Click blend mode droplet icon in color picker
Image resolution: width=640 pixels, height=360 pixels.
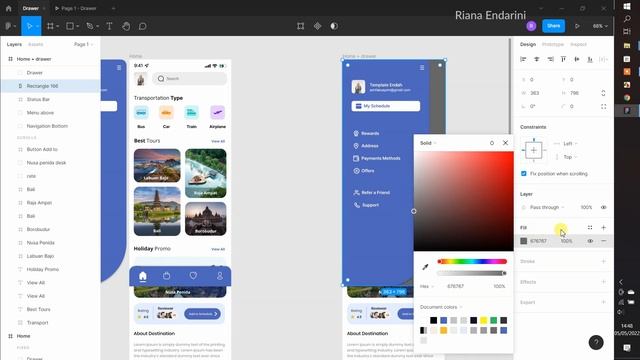coord(492,143)
